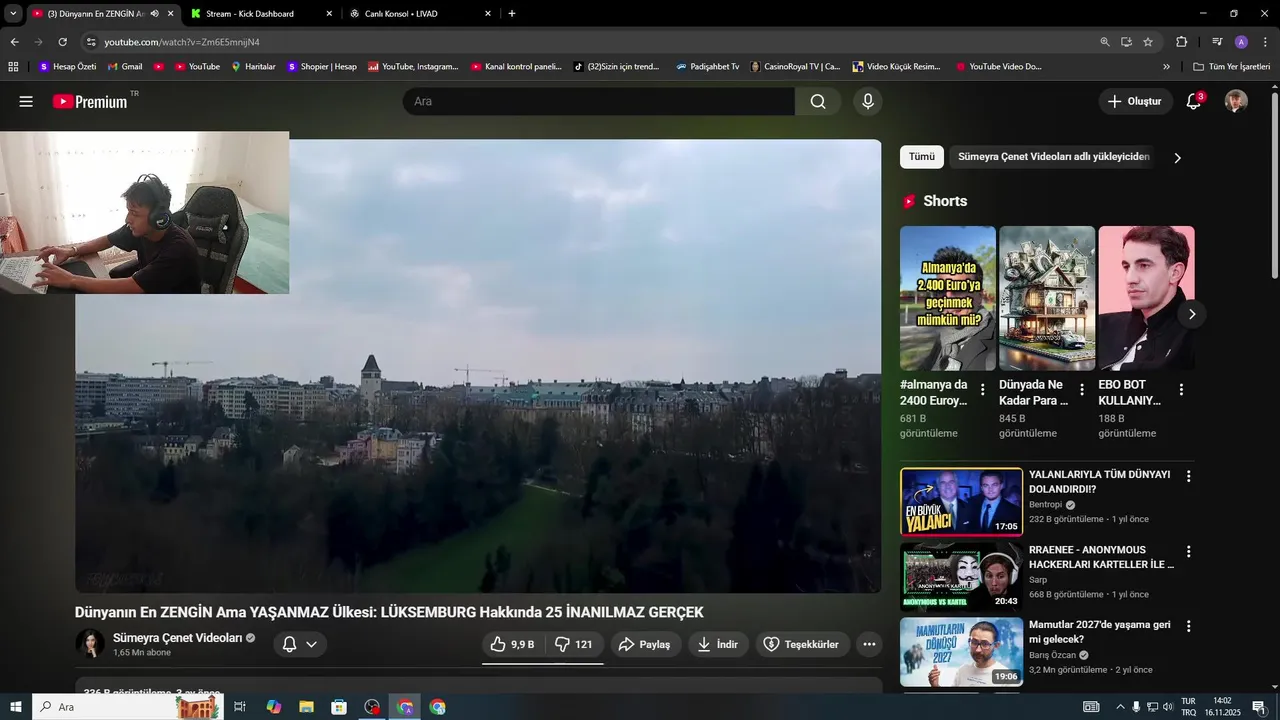1280x720 pixels.
Task: Start voice search with microphone icon
Action: [868, 101]
